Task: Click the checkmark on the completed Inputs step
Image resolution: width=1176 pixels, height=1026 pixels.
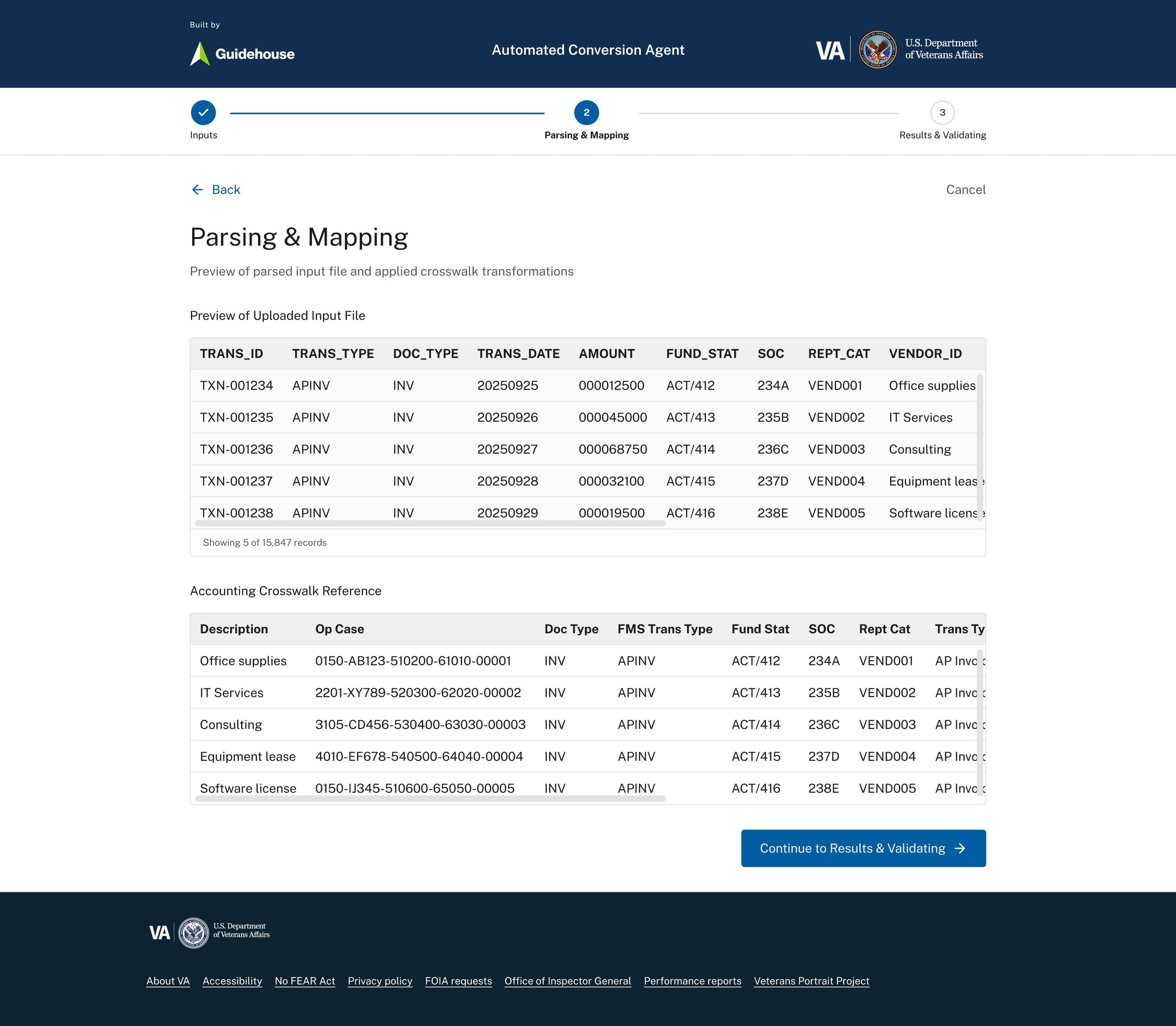Action: [x=203, y=113]
